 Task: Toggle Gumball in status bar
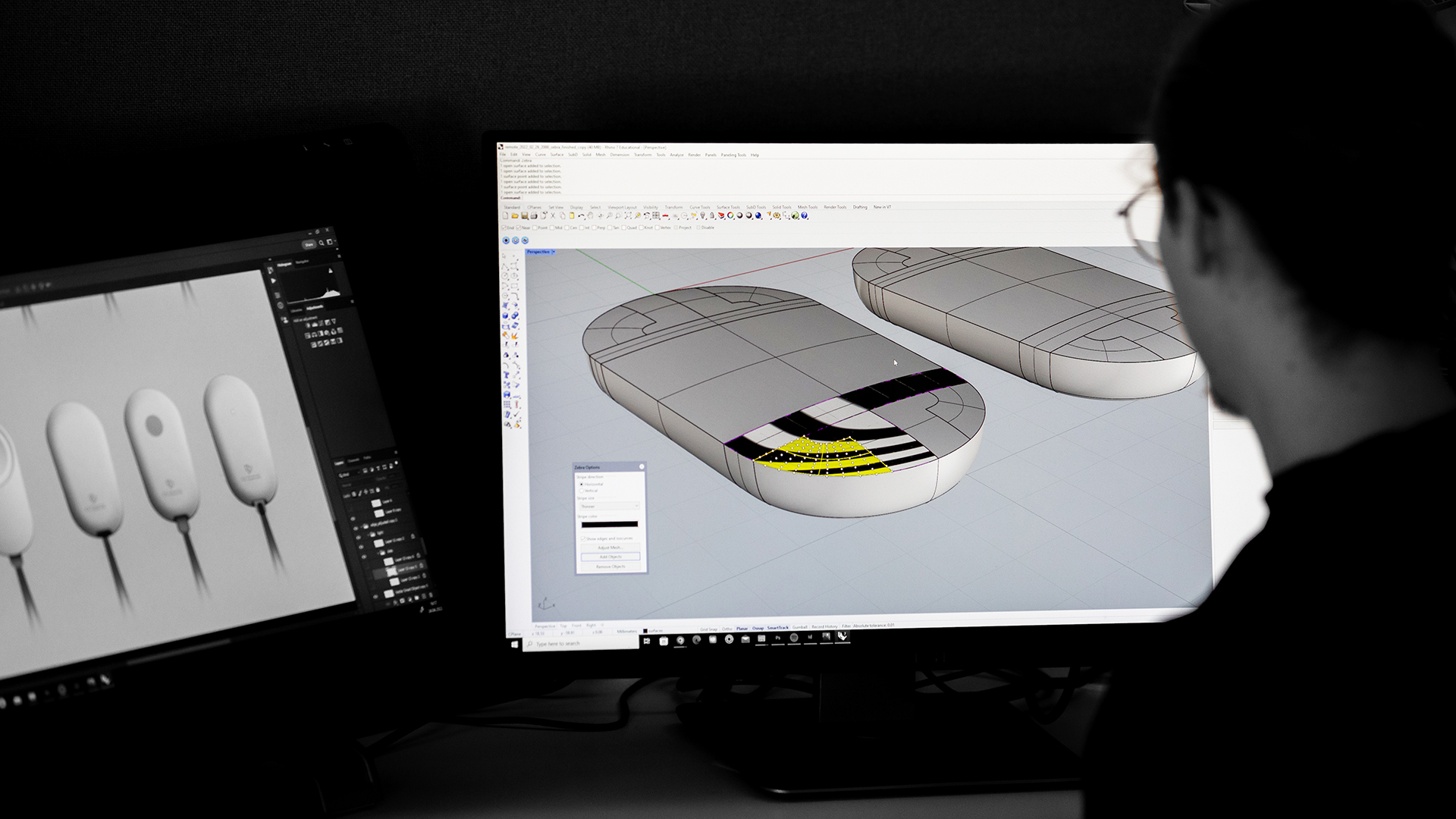(799, 627)
